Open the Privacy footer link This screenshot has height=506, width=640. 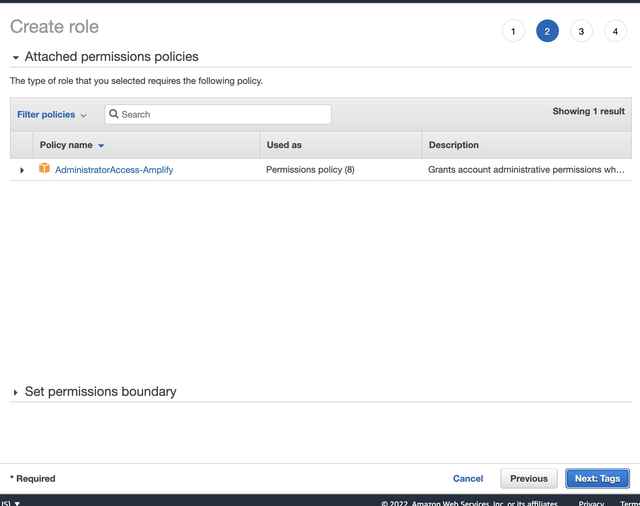[591, 503]
